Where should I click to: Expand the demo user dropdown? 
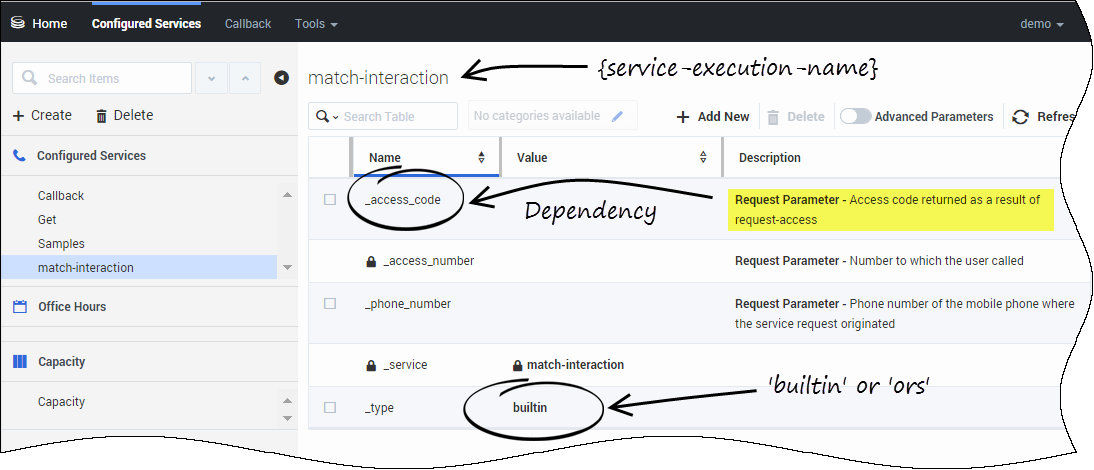1041,23
